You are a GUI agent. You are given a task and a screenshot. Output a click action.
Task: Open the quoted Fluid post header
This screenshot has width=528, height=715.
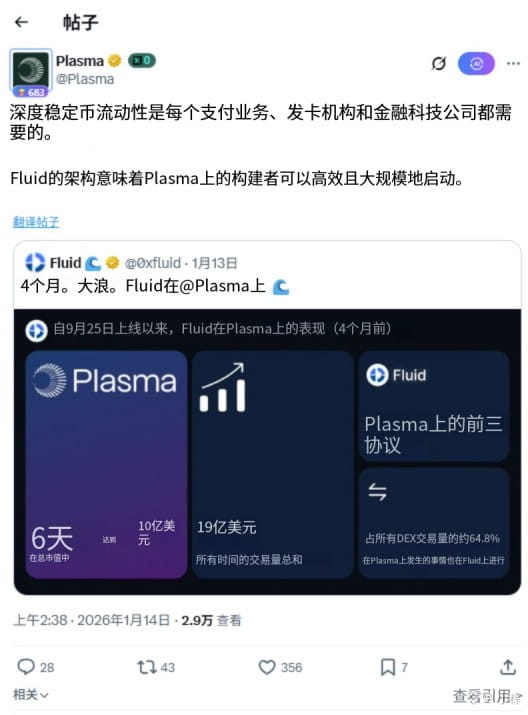coord(132,263)
